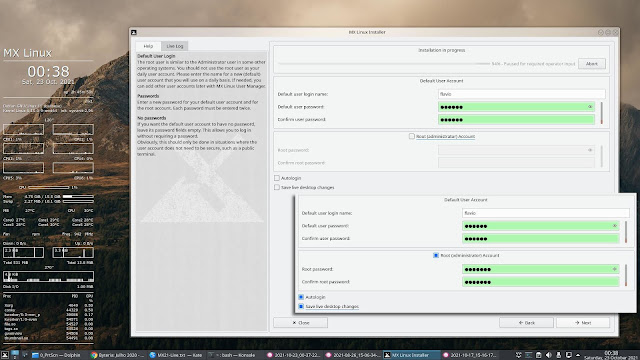Switch to the Live Log tab
This screenshot has width=640, height=360.
[x=175, y=46]
